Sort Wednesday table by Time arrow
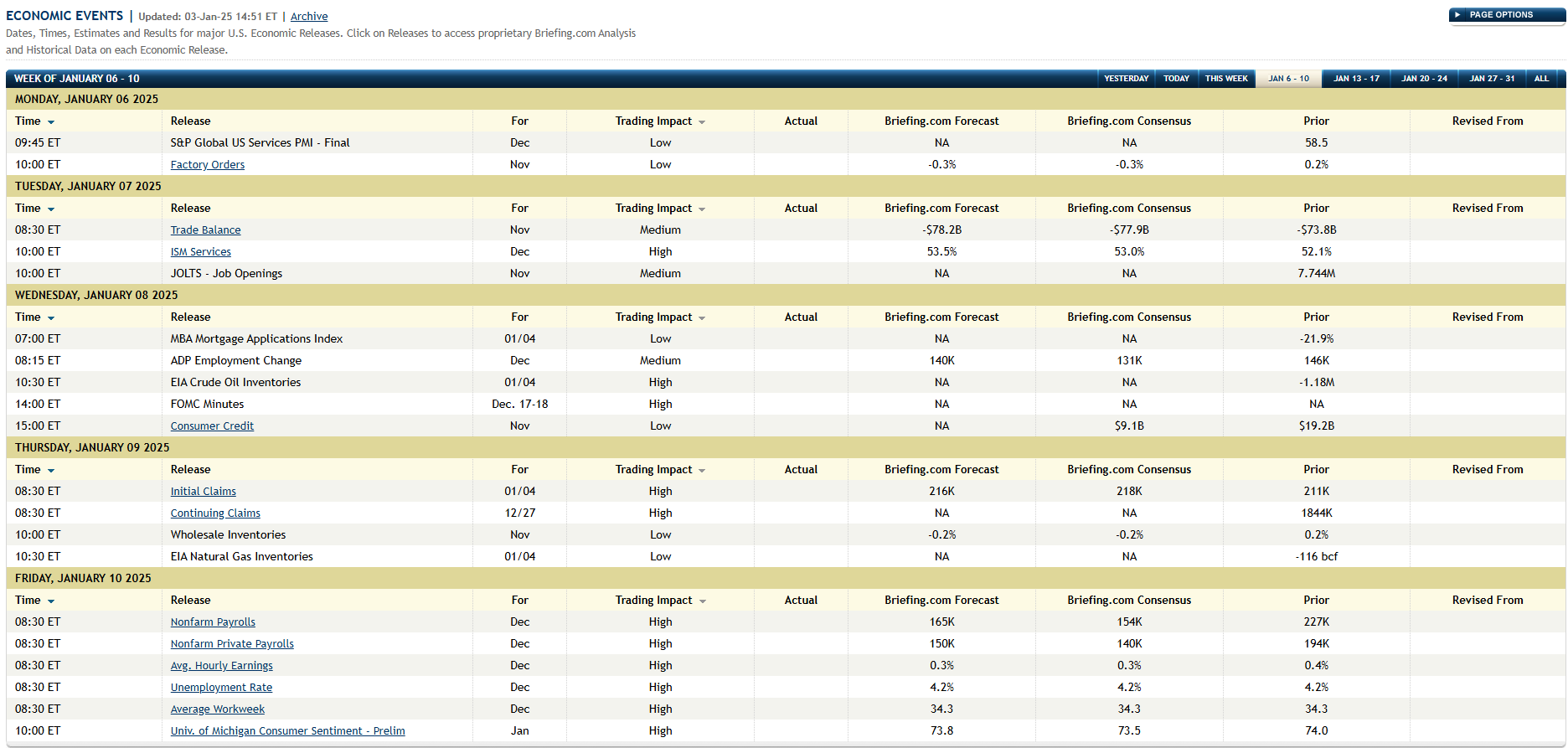This screenshot has width=1568, height=748. [x=51, y=318]
